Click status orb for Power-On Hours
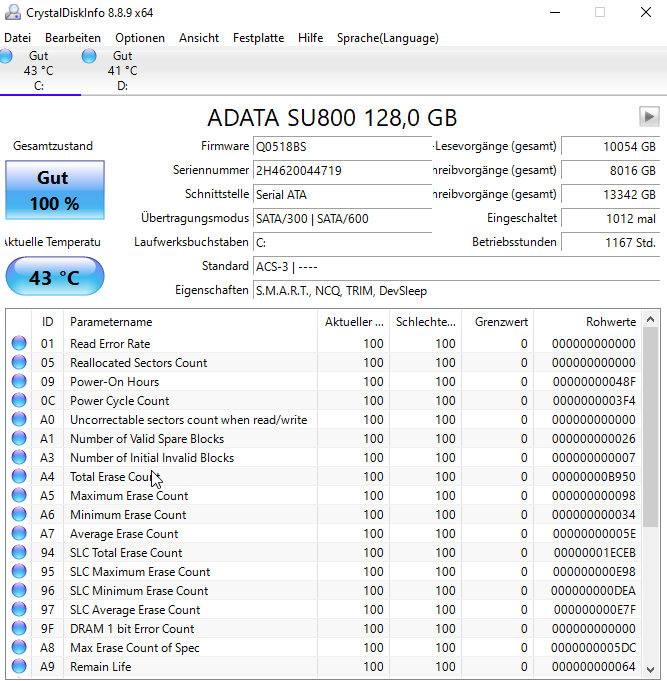This screenshot has width=667, height=681. coord(19,381)
